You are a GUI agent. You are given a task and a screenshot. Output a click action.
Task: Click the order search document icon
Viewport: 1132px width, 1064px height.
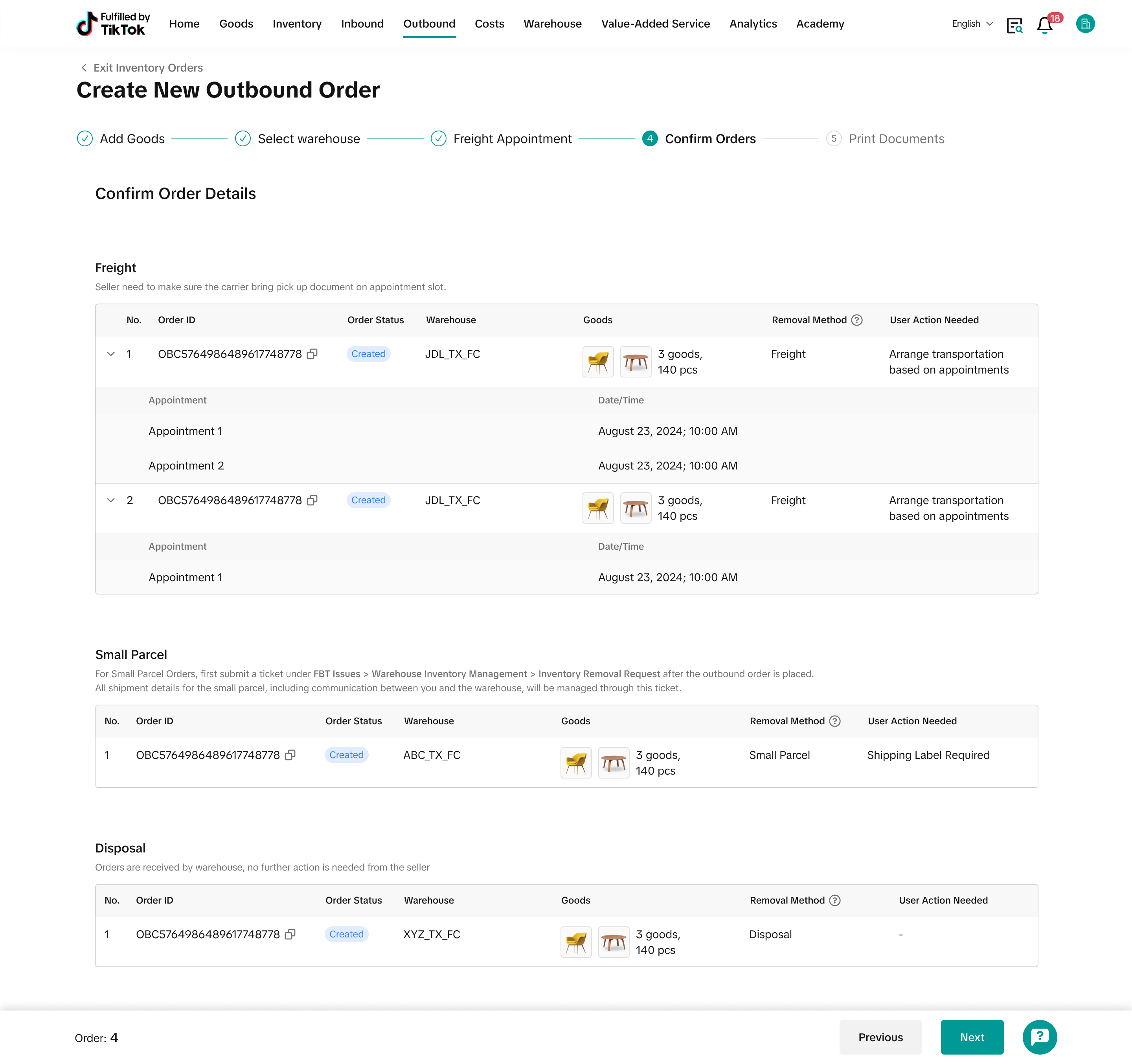pyautogui.click(x=1014, y=25)
